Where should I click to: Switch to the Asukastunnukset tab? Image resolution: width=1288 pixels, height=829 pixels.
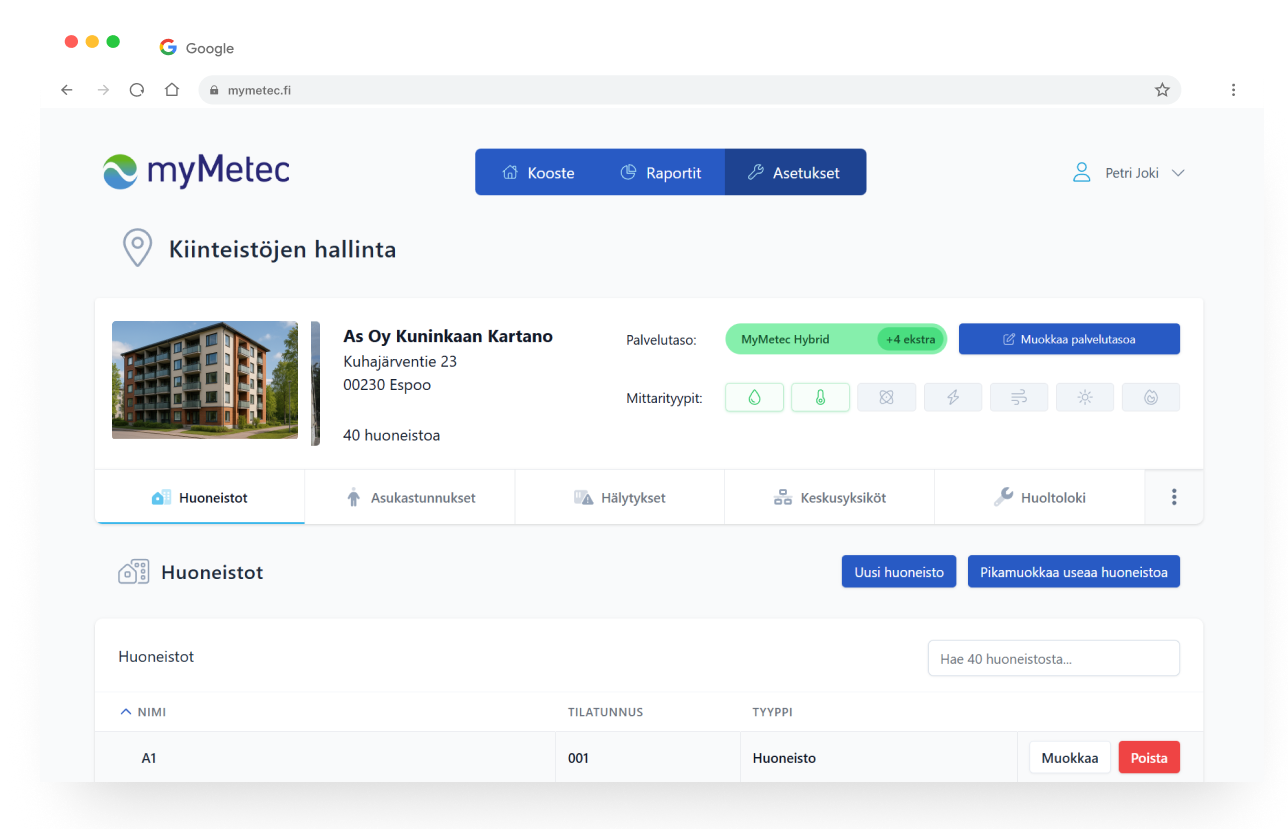pyautogui.click(x=410, y=497)
